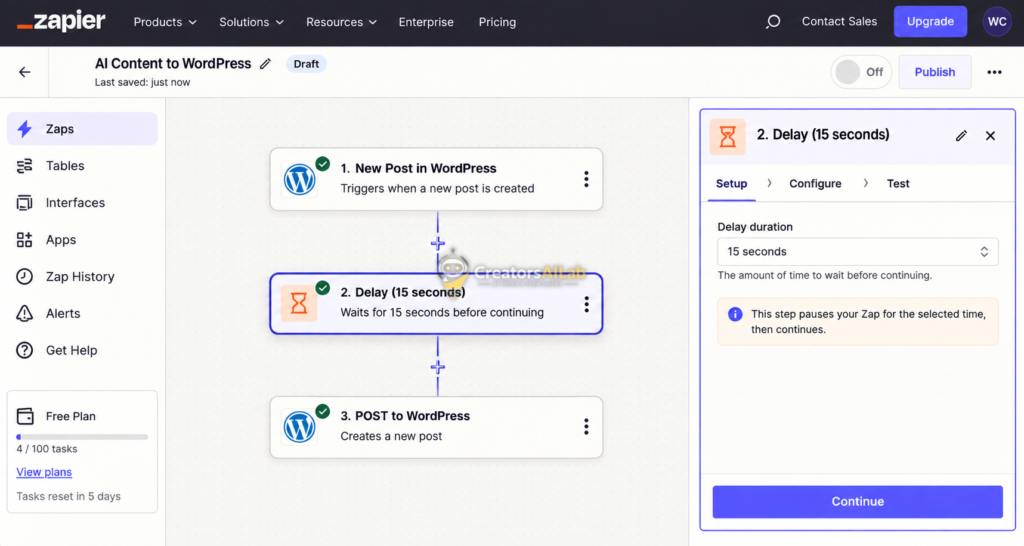Click the Get Help question mark icon

[x=25, y=350]
